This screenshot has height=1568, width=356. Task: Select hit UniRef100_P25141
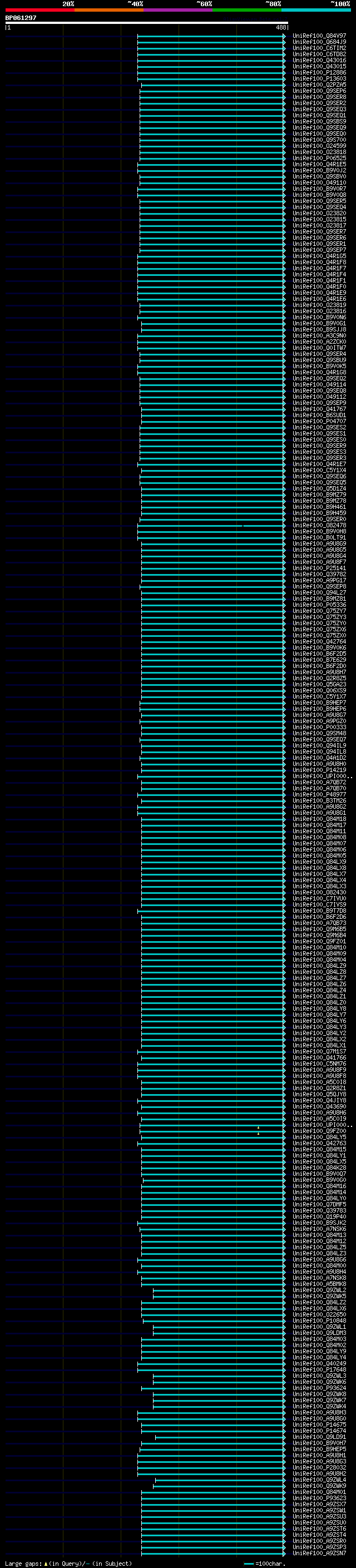click(x=319, y=568)
